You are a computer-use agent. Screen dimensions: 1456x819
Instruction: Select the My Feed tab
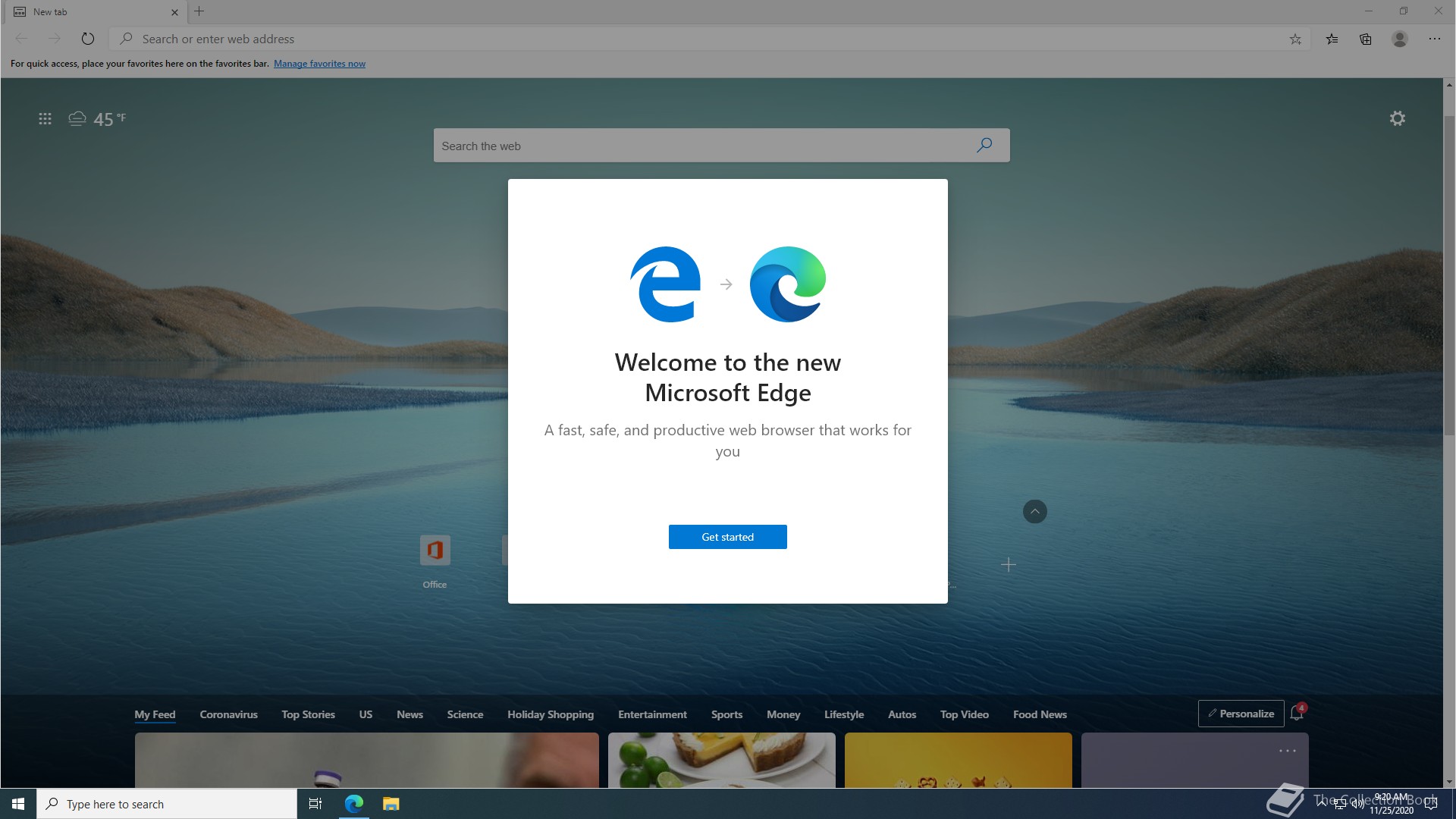pyautogui.click(x=155, y=714)
